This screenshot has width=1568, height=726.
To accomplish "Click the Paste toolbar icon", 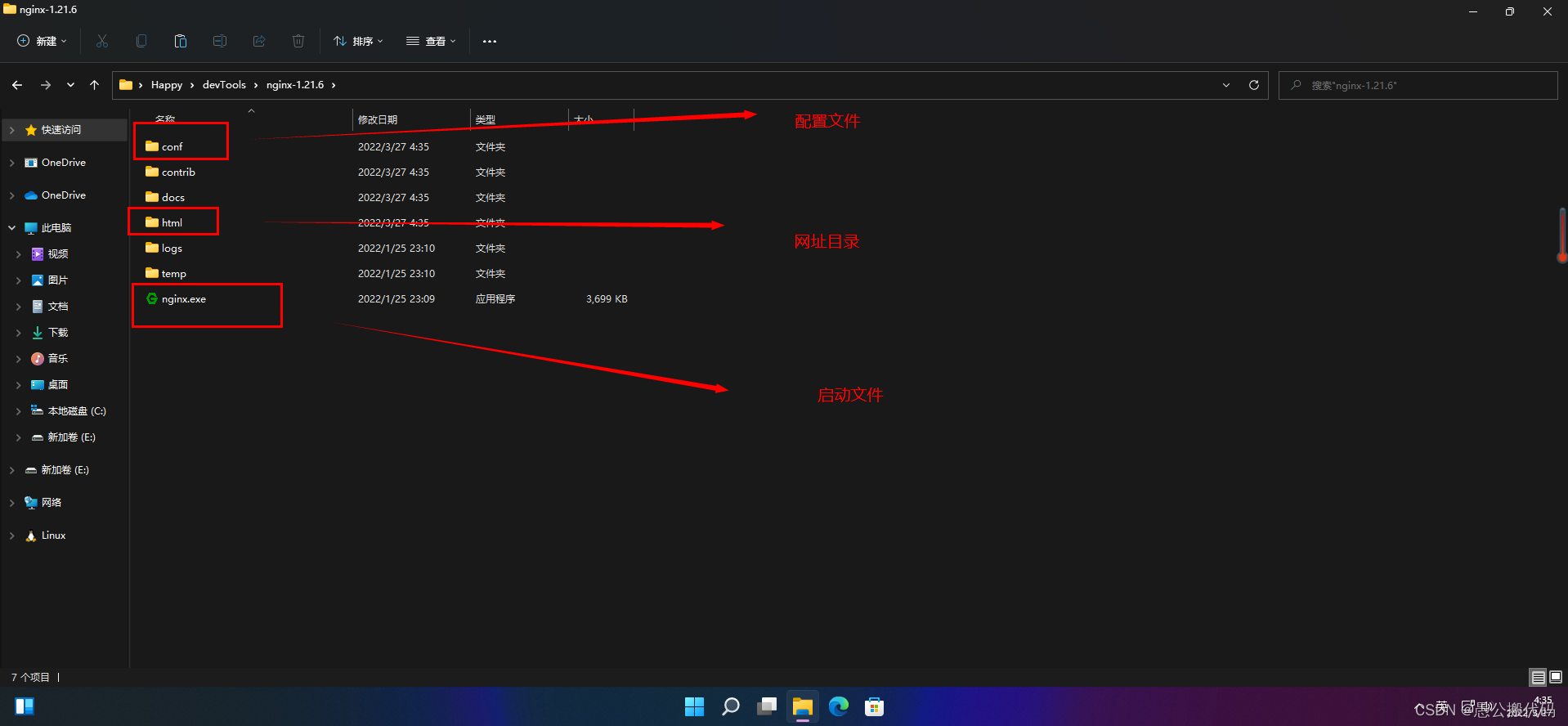I will tap(181, 41).
